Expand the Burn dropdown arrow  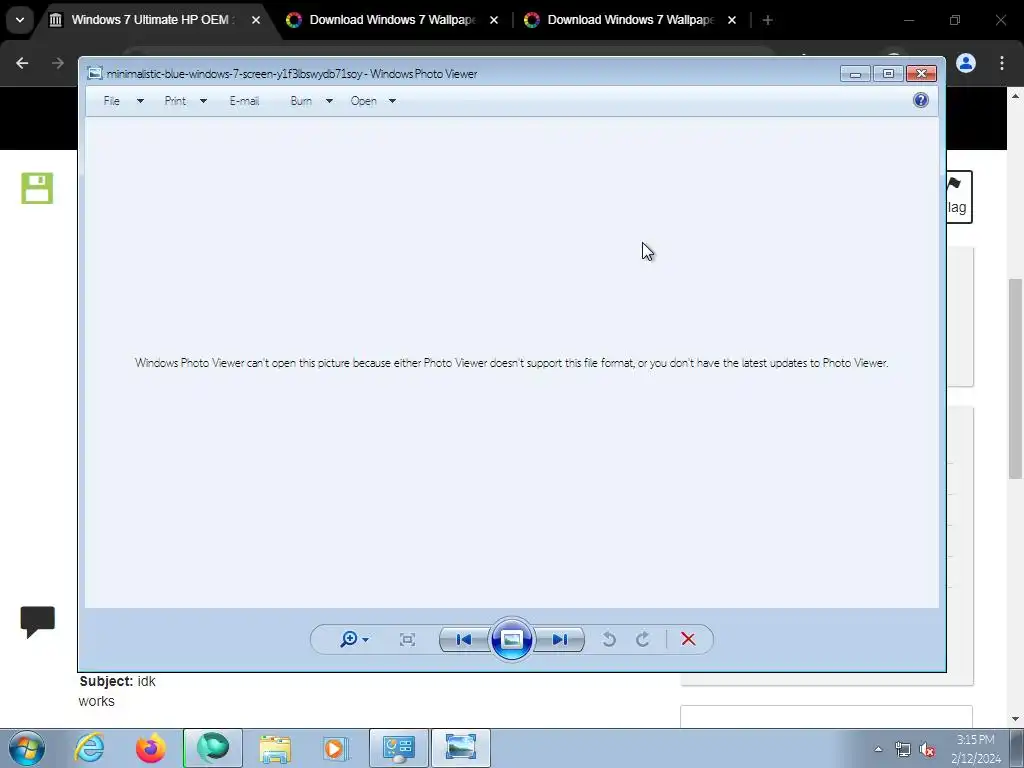329,101
